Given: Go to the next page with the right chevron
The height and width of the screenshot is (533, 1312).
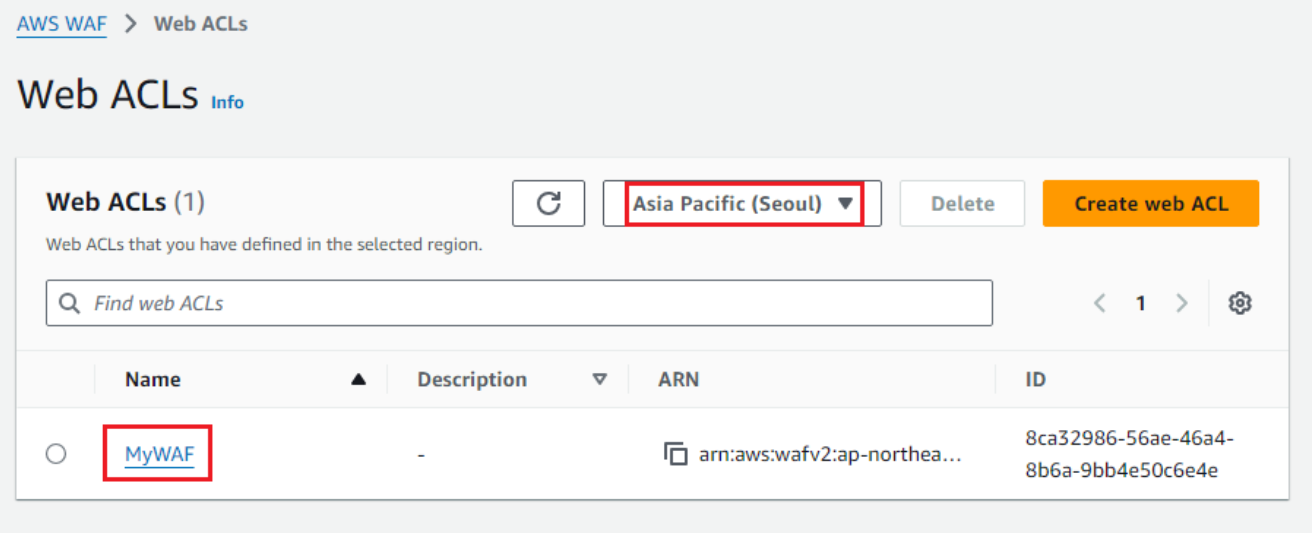Looking at the screenshot, I should [1181, 303].
